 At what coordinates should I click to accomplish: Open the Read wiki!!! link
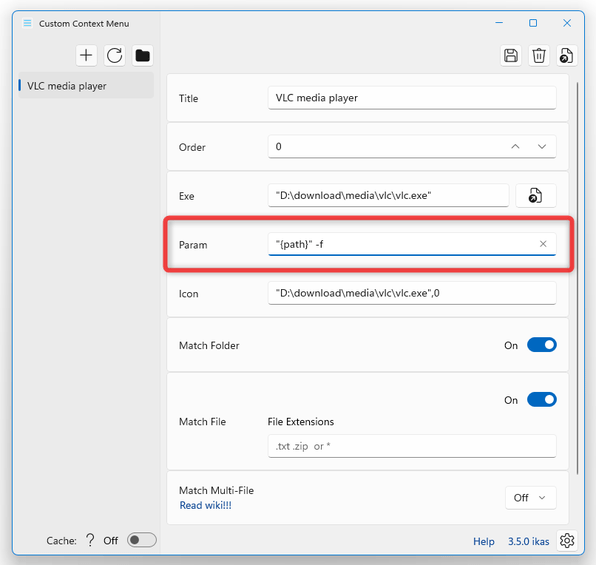pos(205,505)
